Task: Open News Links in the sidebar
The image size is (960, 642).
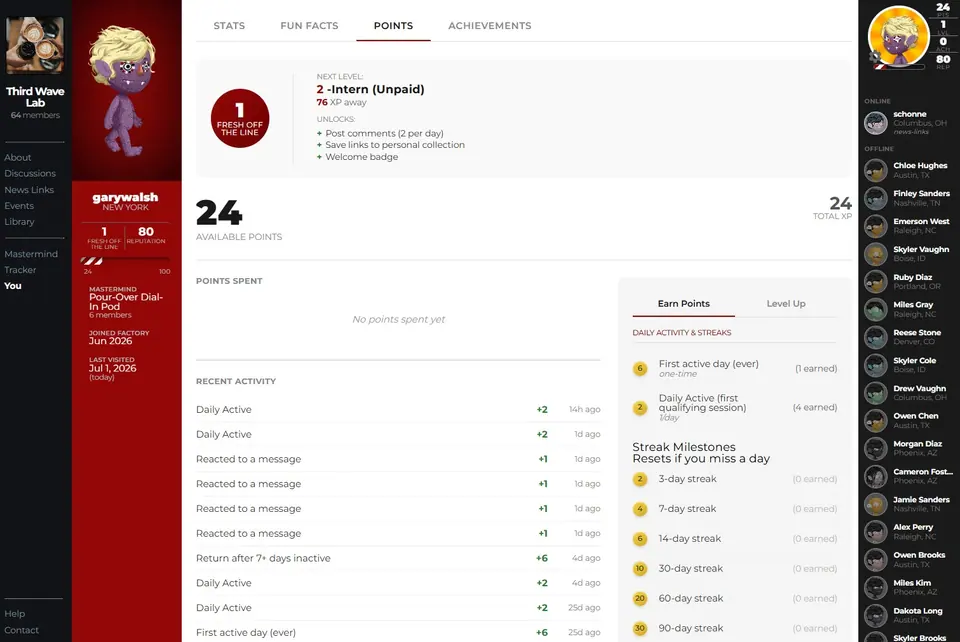Action: [29, 190]
